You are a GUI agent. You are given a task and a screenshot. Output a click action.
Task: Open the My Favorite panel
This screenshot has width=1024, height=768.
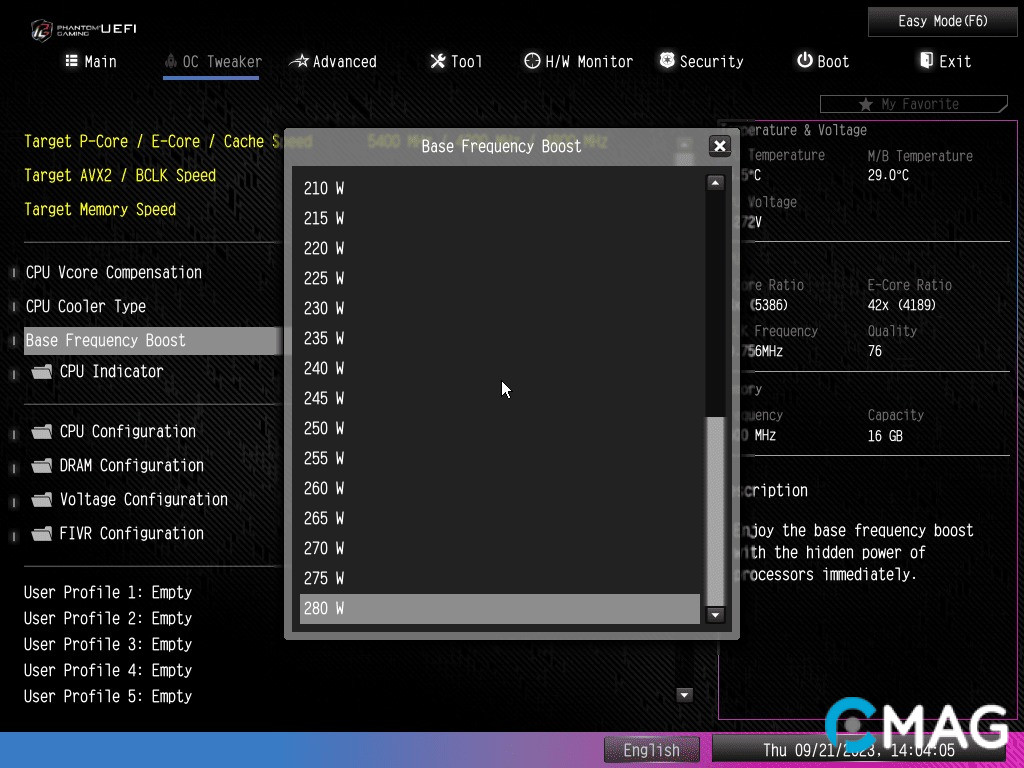(x=912, y=104)
